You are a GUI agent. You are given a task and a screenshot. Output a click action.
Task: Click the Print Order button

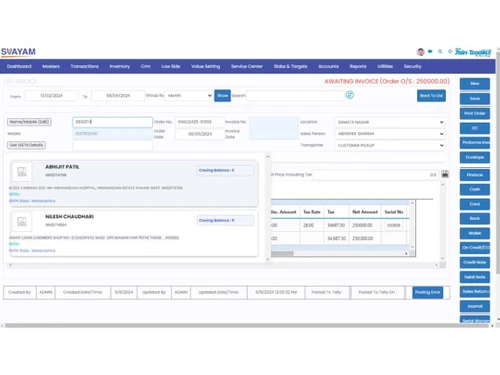coord(475,113)
